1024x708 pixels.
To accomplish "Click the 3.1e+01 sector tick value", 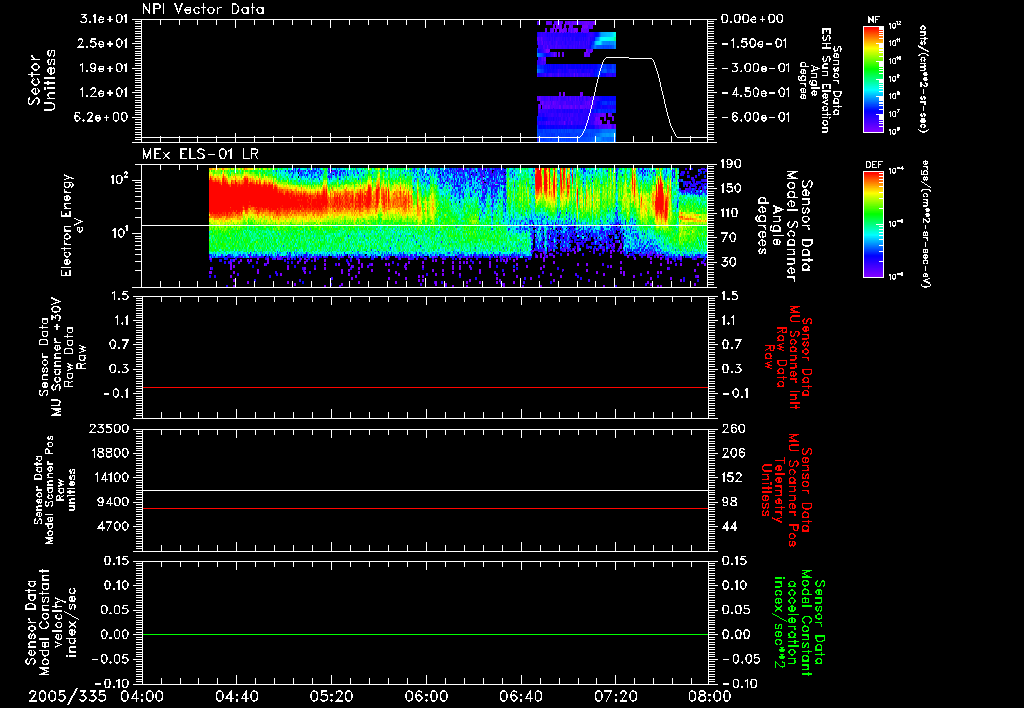I will tap(104, 19).
